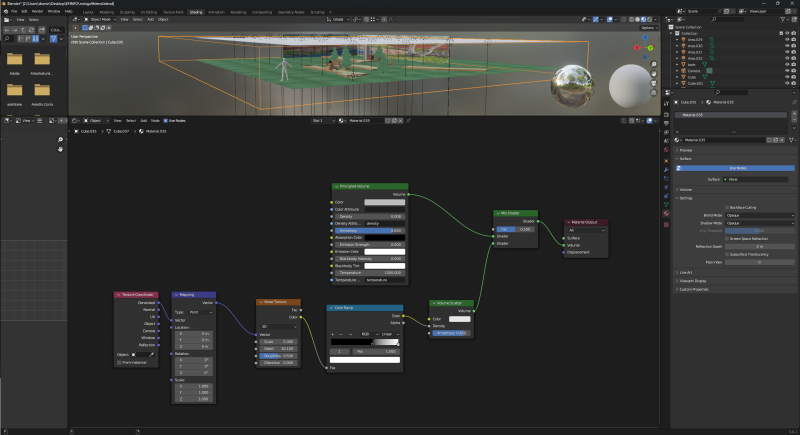Image resolution: width=800 pixels, height=435 pixels.
Task: Open the Tool properties tab icon
Action: point(666,103)
